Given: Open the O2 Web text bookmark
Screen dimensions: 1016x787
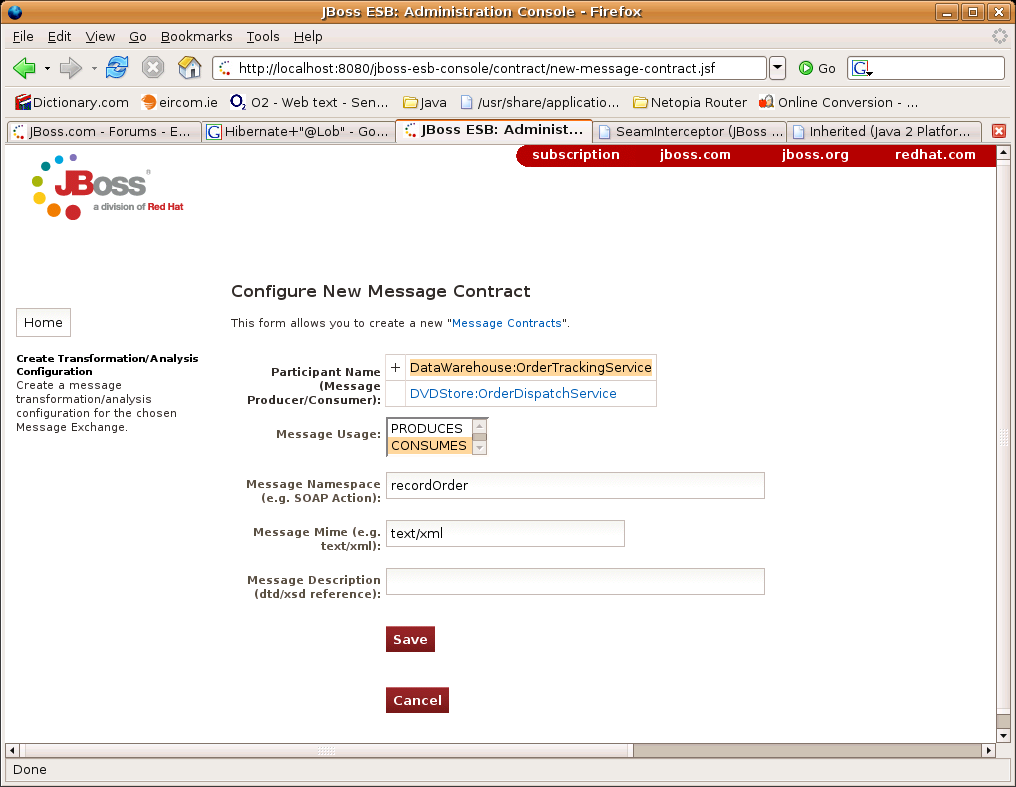Looking at the screenshot, I should tap(309, 102).
